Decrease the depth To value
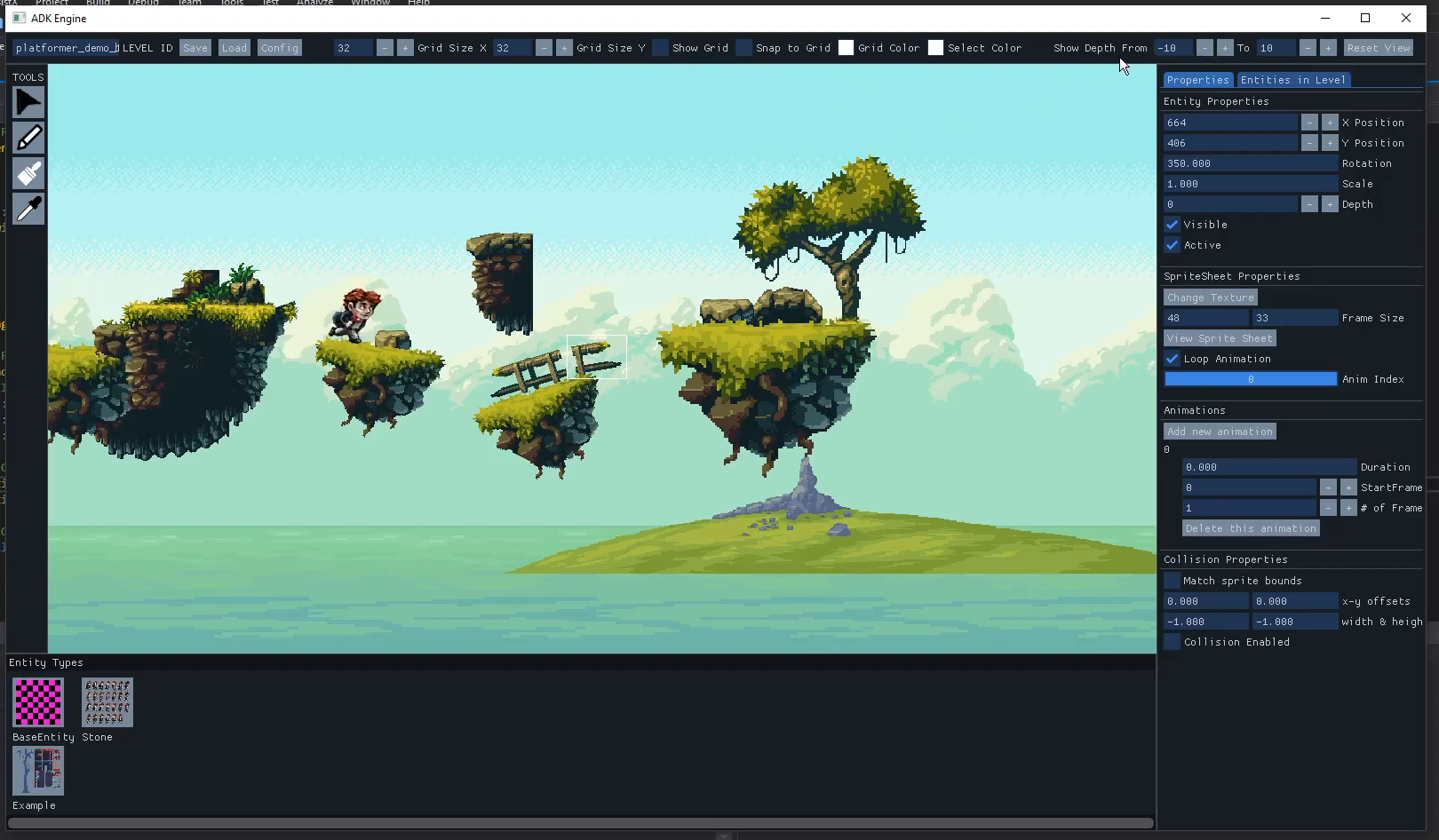The width and height of the screenshot is (1439, 840). point(1308,48)
